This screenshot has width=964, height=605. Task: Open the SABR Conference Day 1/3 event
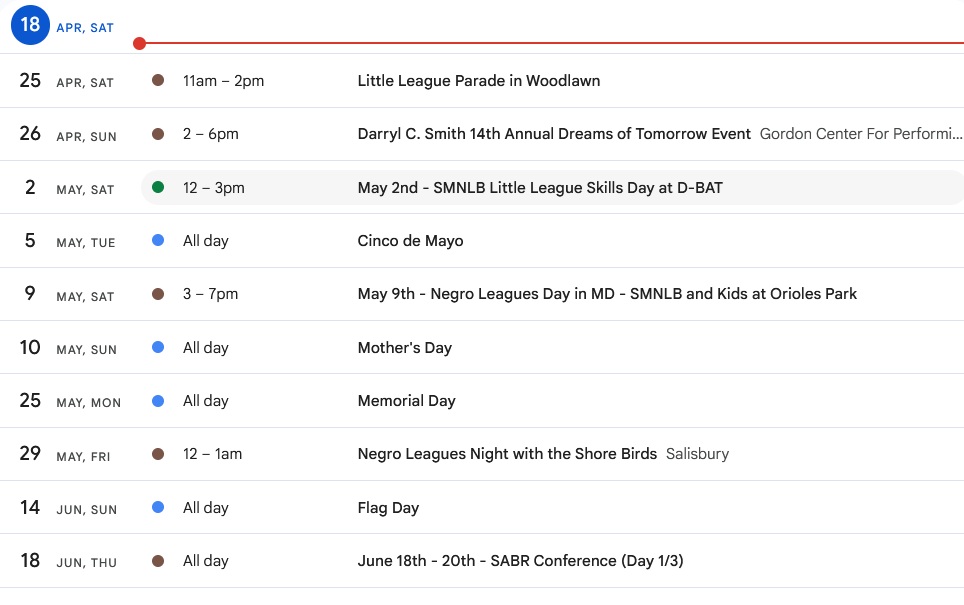point(520,561)
